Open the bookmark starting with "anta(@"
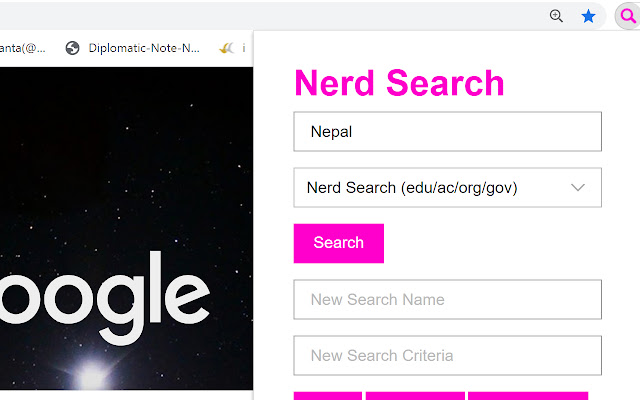The height and width of the screenshot is (400, 640). coord(22,47)
